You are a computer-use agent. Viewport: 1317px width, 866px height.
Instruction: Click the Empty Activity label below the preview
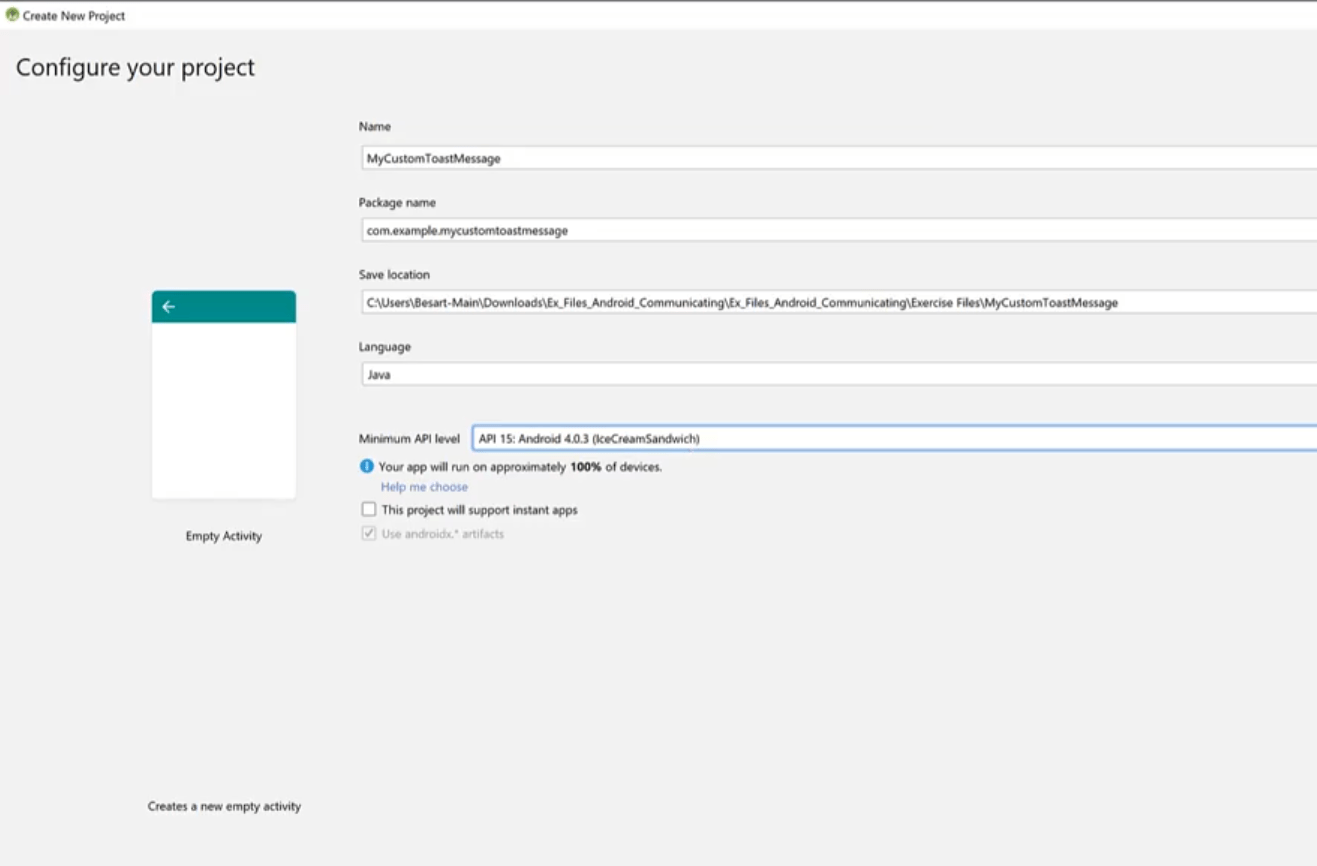pos(223,536)
